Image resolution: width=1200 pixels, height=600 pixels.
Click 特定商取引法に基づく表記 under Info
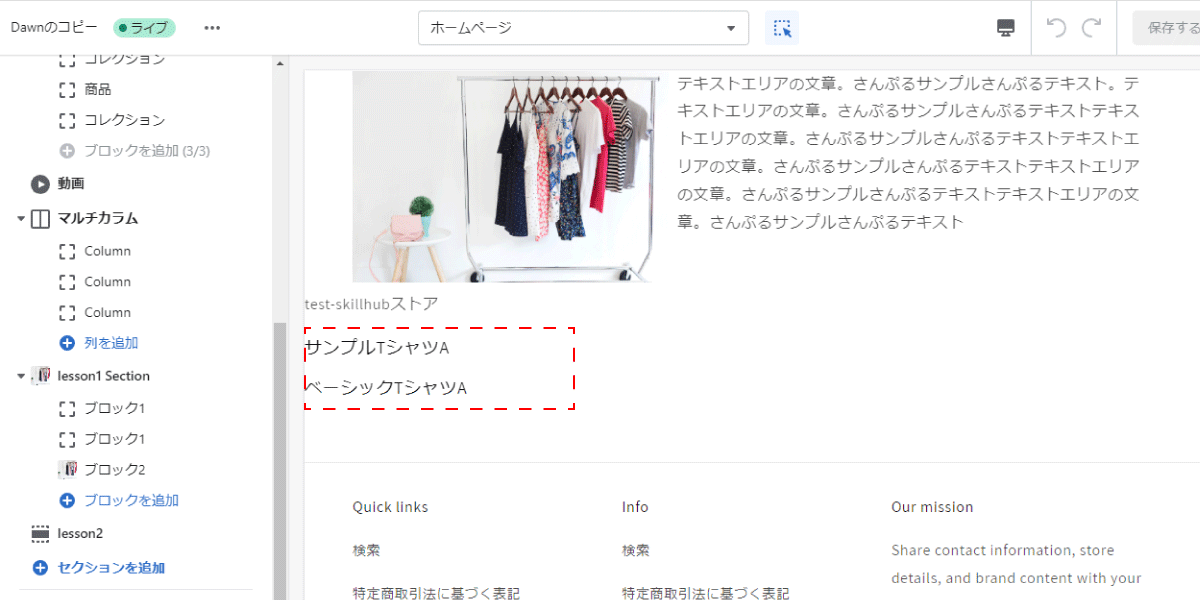click(x=705, y=593)
